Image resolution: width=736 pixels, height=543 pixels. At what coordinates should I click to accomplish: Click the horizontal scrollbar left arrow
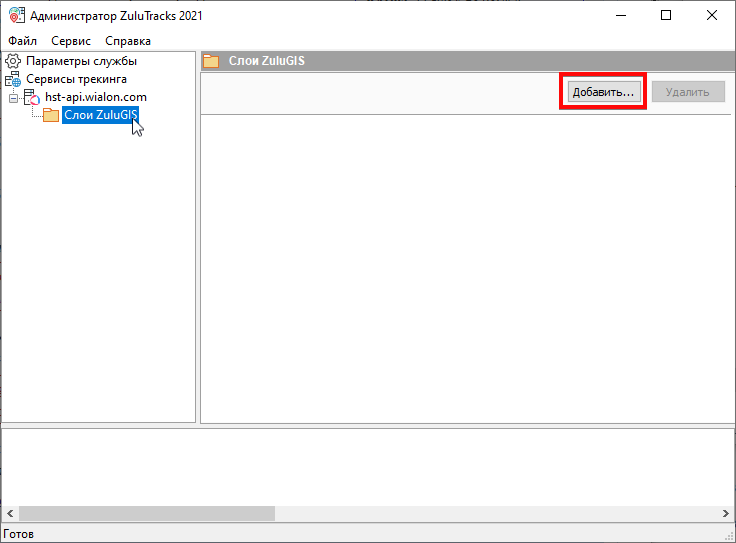[x=10, y=513]
